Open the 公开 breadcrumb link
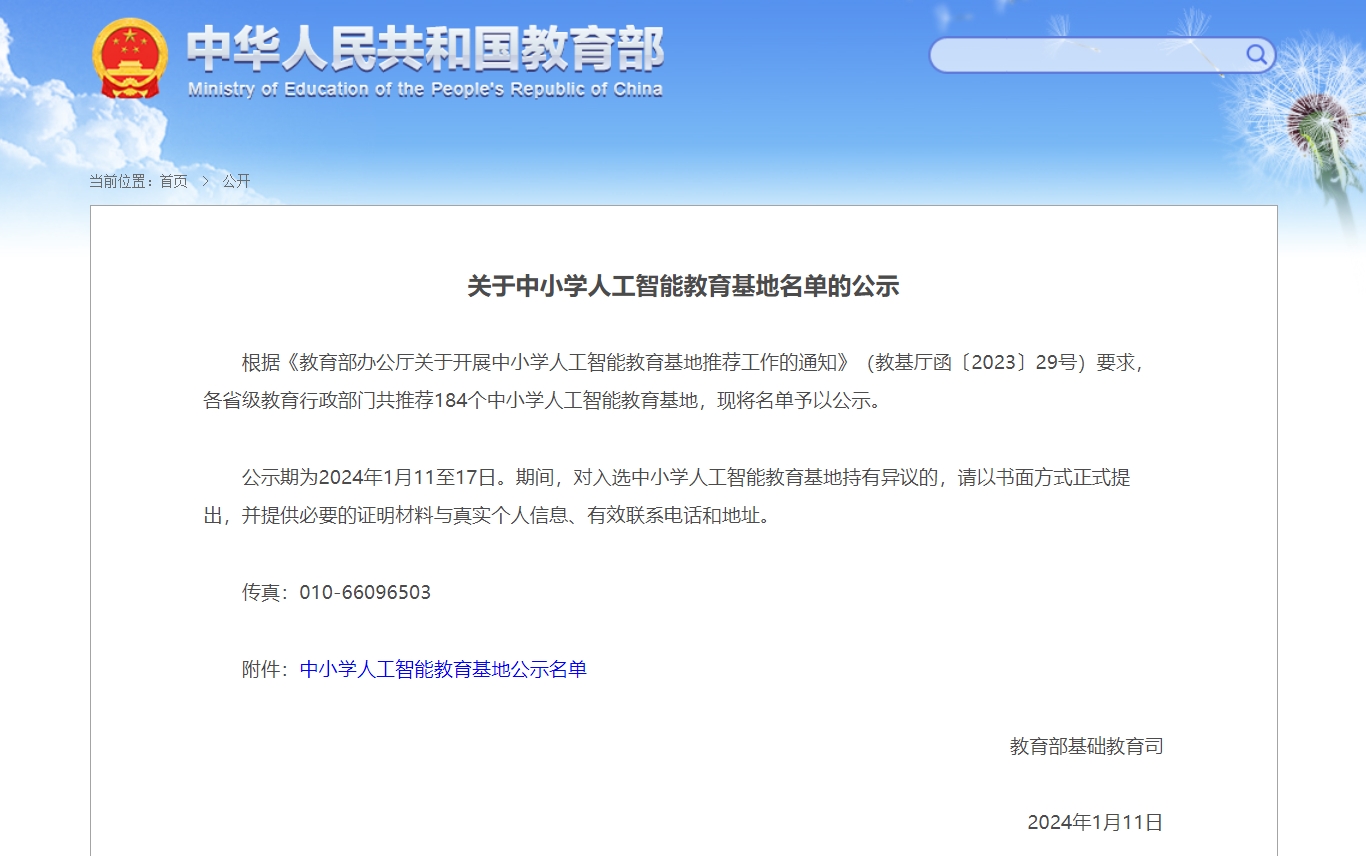 (x=236, y=181)
